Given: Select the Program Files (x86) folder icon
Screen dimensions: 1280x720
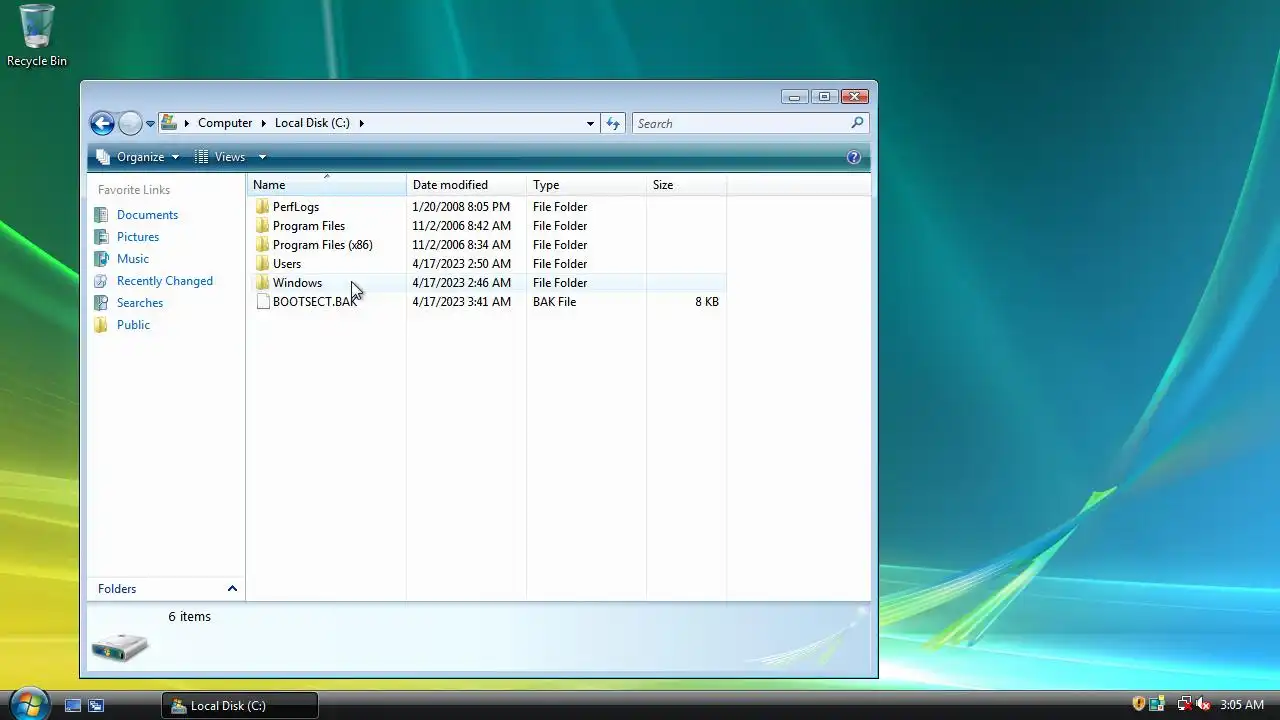Looking at the screenshot, I should click(x=263, y=245).
